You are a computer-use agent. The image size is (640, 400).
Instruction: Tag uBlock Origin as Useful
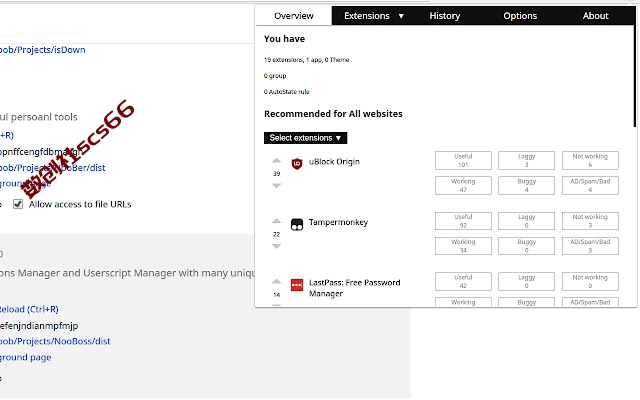(463, 160)
